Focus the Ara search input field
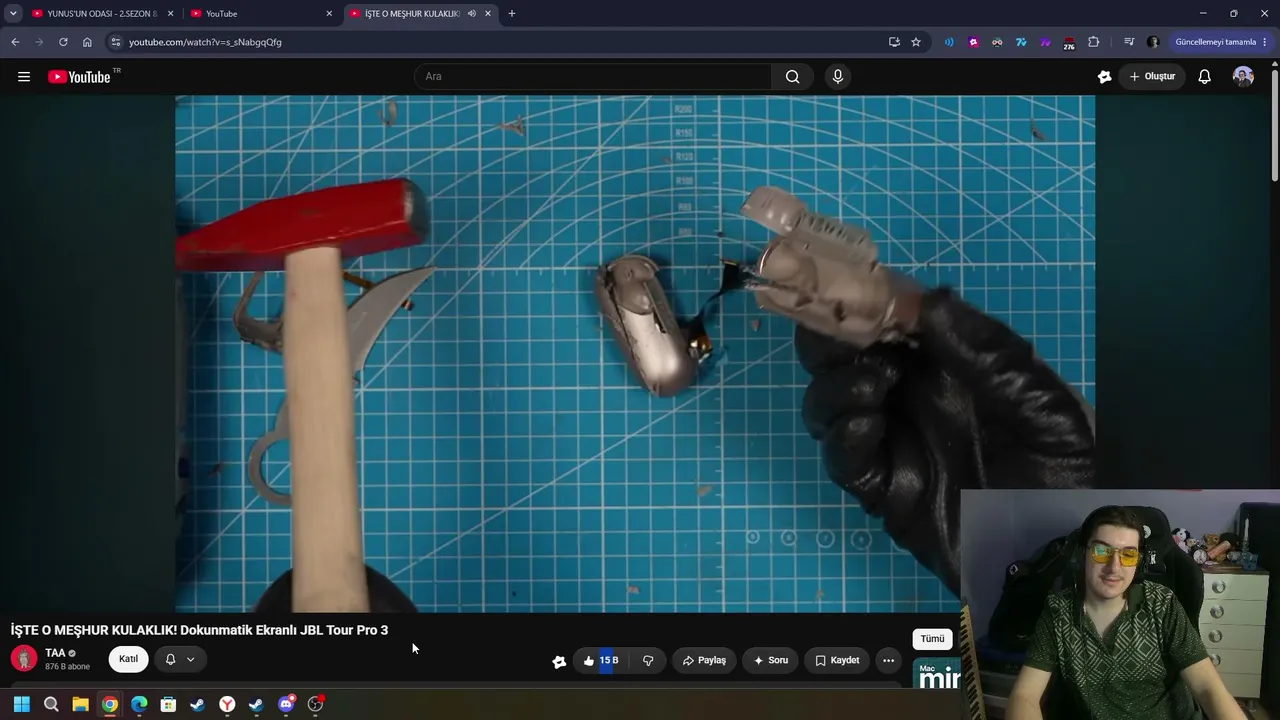This screenshot has height=720, width=1280. point(593,77)
